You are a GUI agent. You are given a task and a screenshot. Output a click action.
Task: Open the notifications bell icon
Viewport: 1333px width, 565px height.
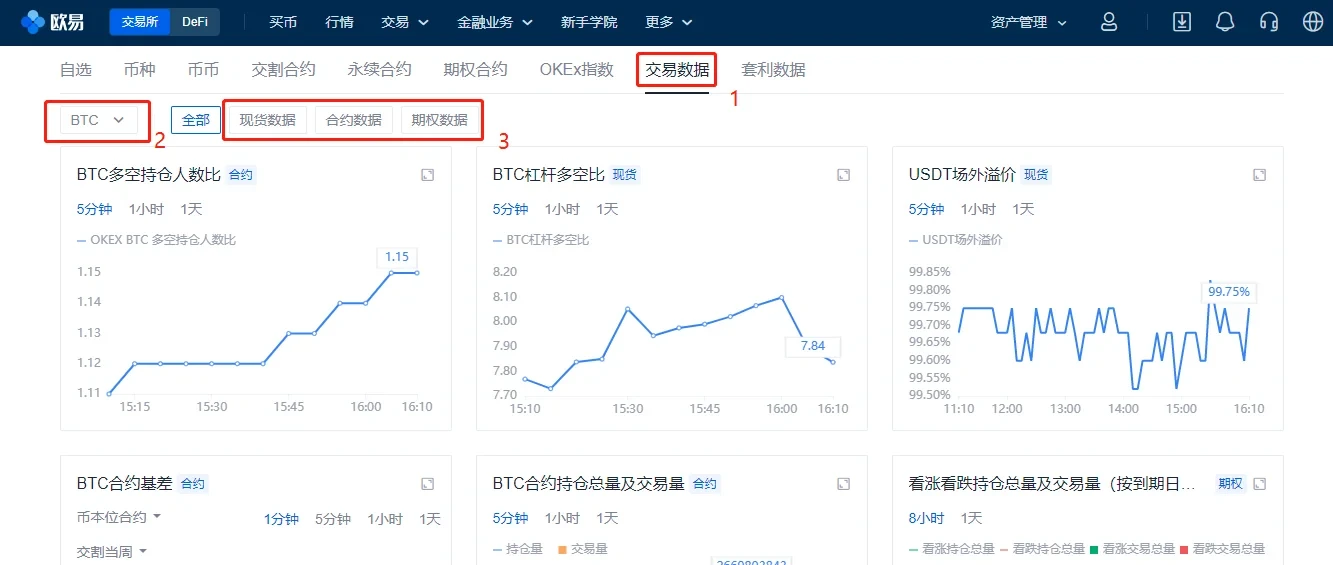tap(1225, 22)
